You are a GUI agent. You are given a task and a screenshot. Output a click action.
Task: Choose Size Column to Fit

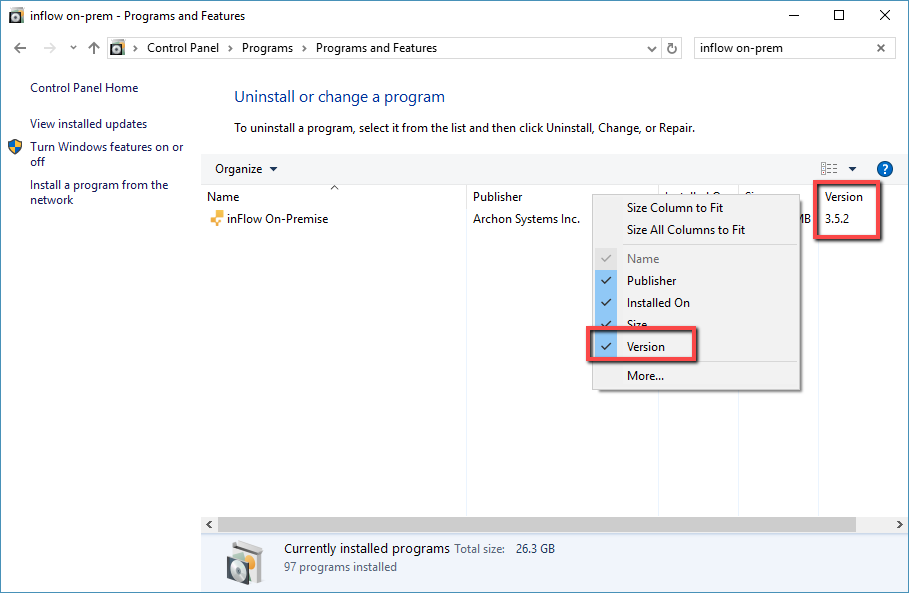pos(696,208)
